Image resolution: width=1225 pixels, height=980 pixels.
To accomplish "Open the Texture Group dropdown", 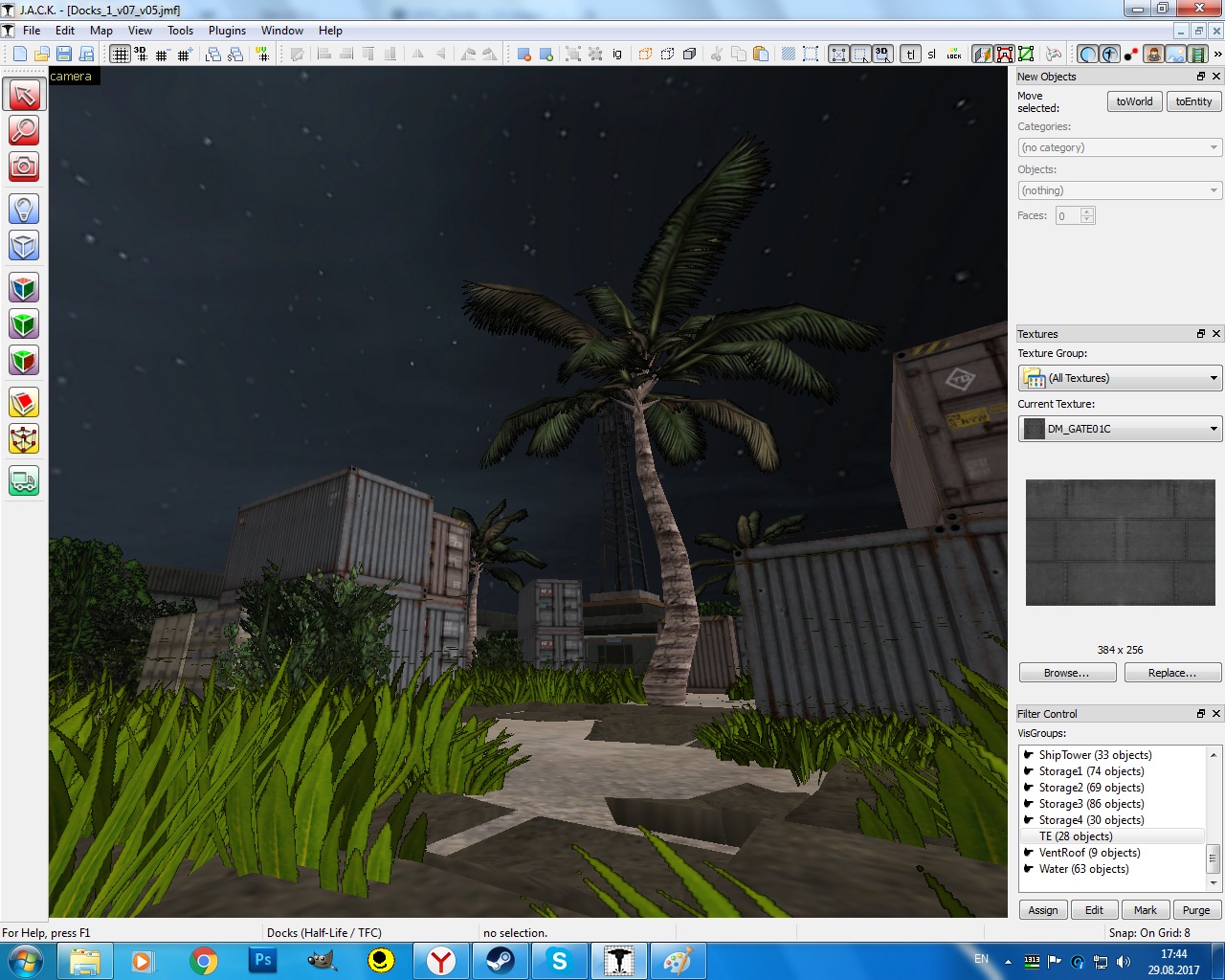I will [x=1120, y=378].
